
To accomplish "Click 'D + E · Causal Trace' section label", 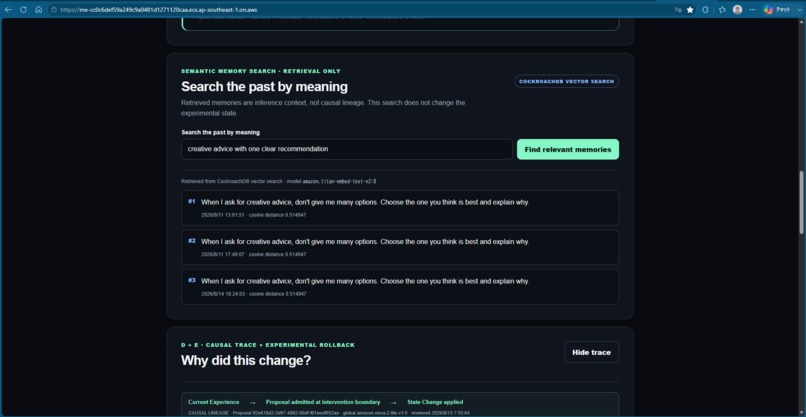I will (x=268, y=345).
